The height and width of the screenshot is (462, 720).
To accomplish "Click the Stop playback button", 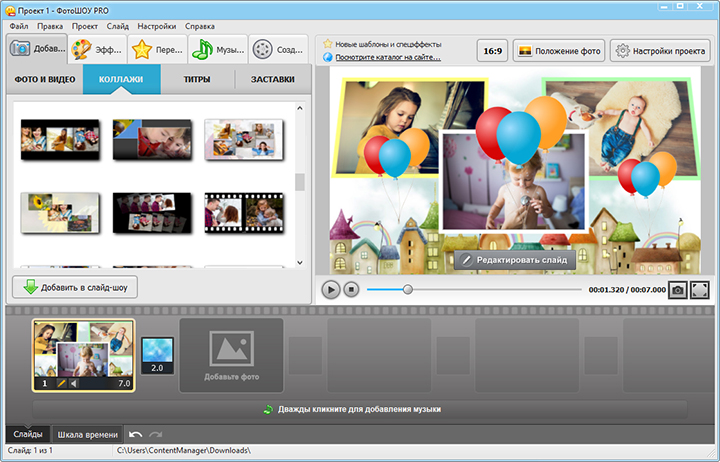I will (351, 289).
